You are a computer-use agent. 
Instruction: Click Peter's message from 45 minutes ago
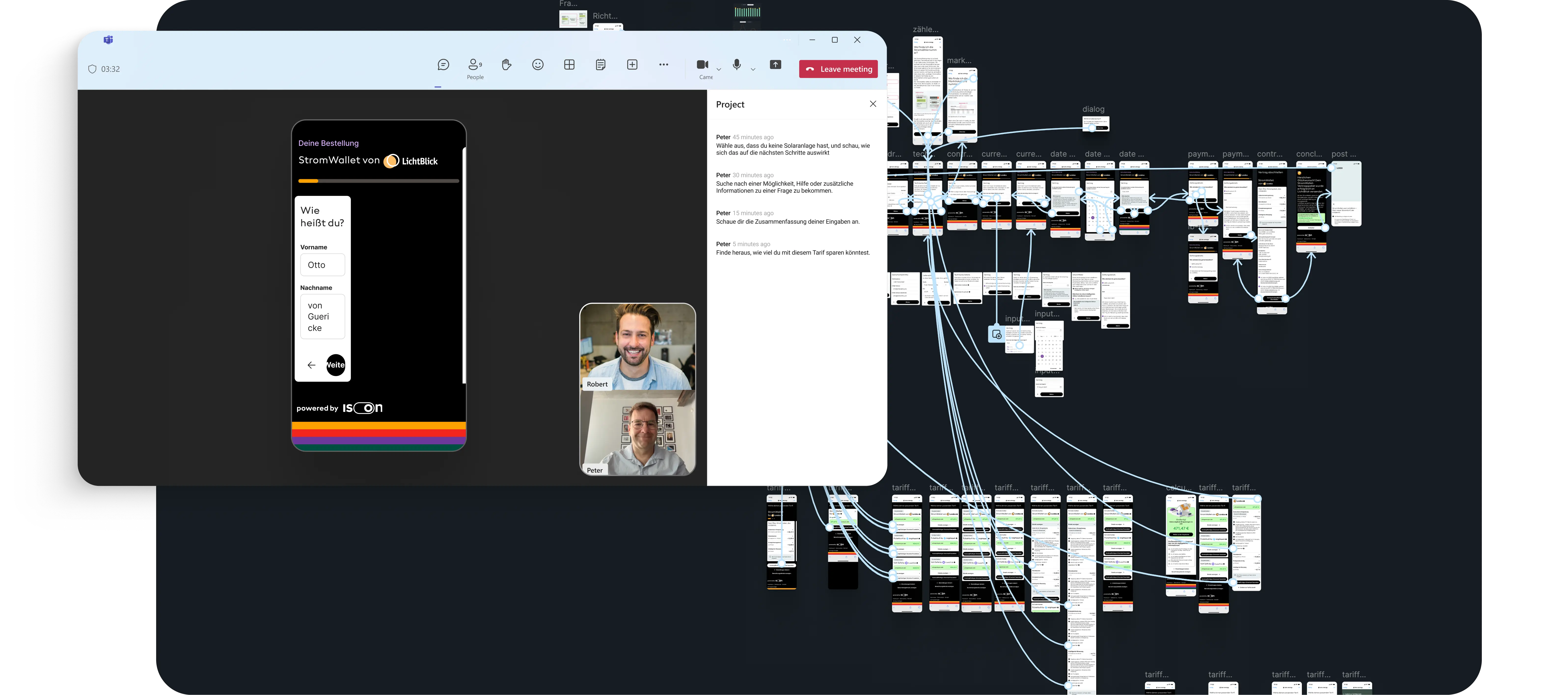click(794, 145)
